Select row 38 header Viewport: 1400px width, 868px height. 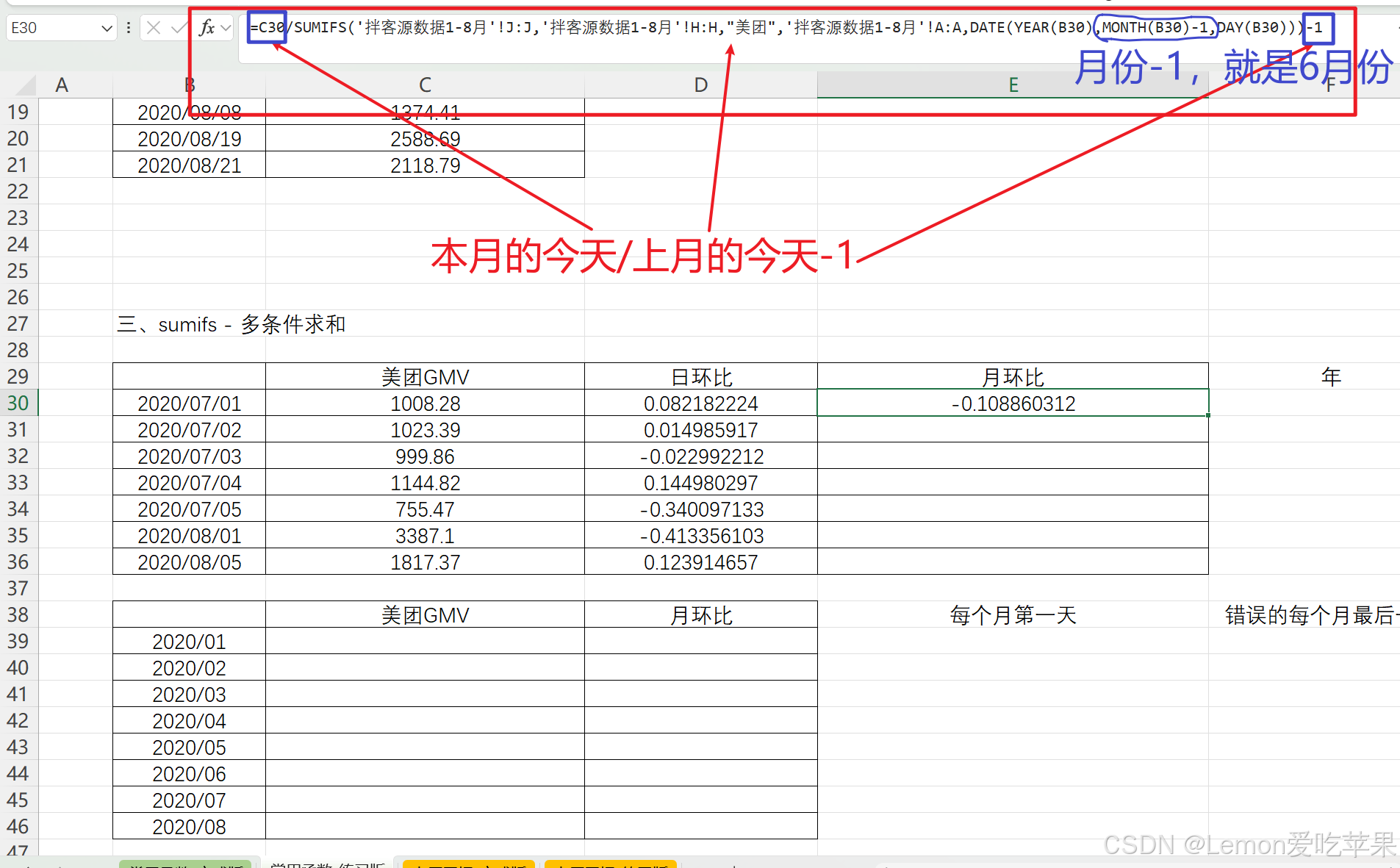18,614
